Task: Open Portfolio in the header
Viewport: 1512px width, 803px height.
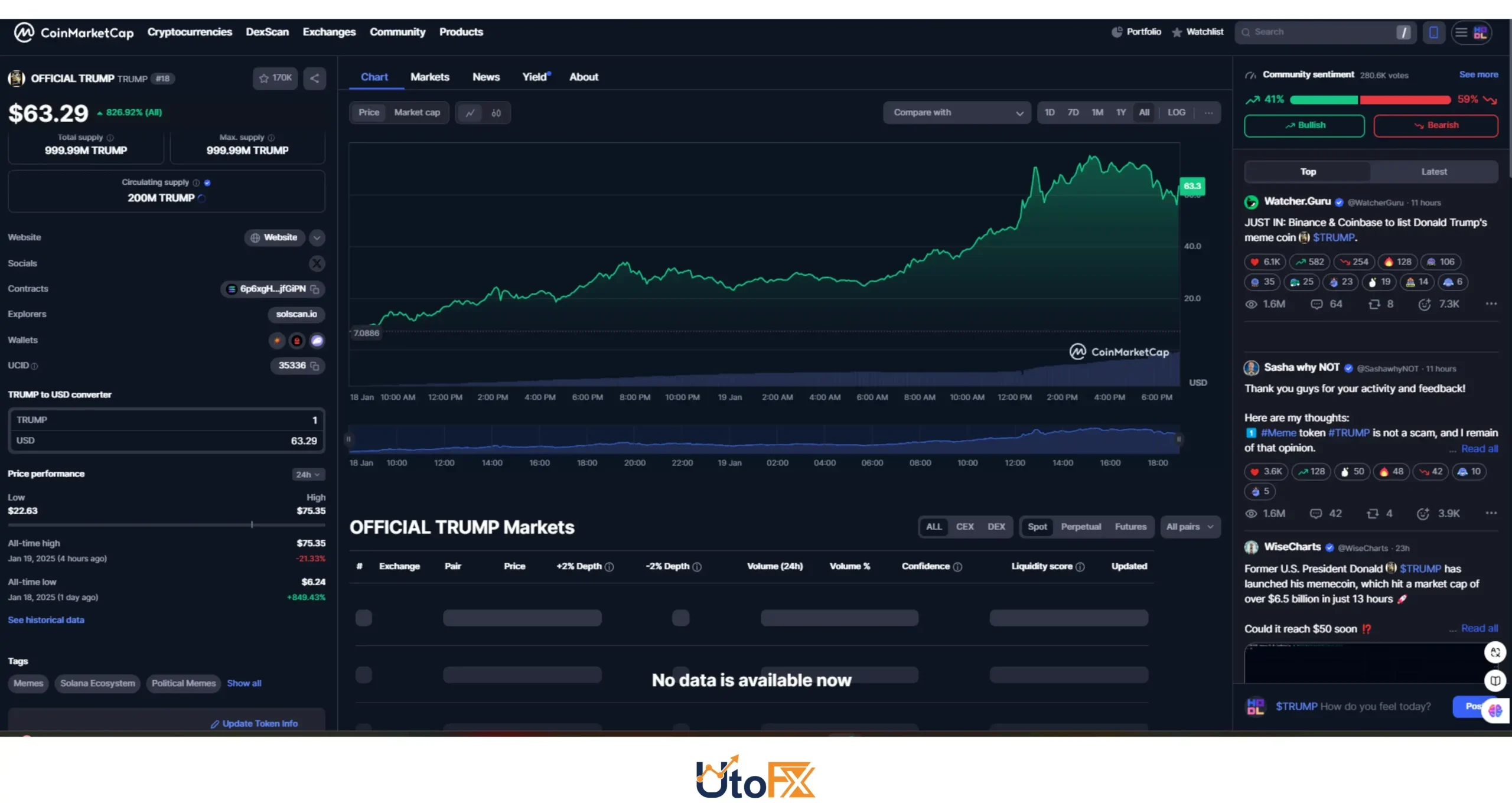Action: (1136, 32)
